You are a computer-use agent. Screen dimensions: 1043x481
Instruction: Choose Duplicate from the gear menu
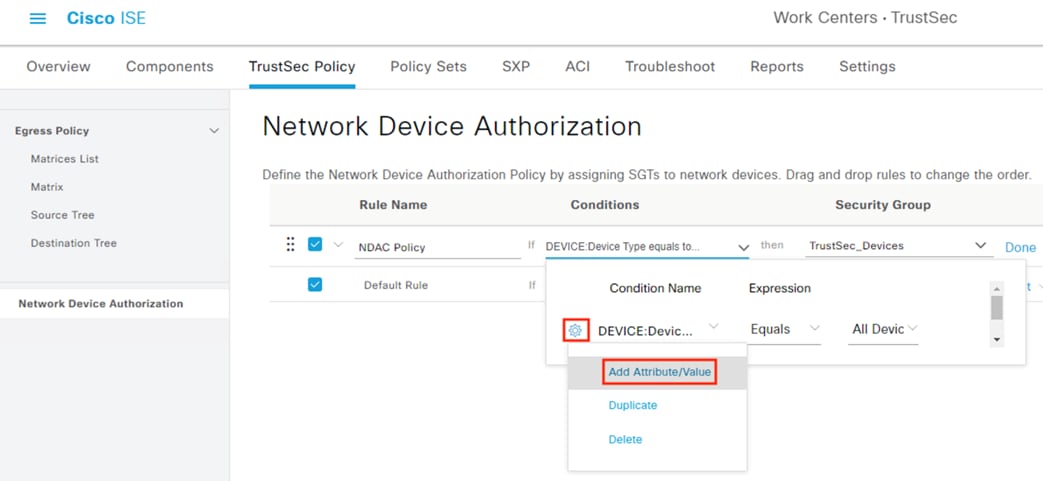633,405
